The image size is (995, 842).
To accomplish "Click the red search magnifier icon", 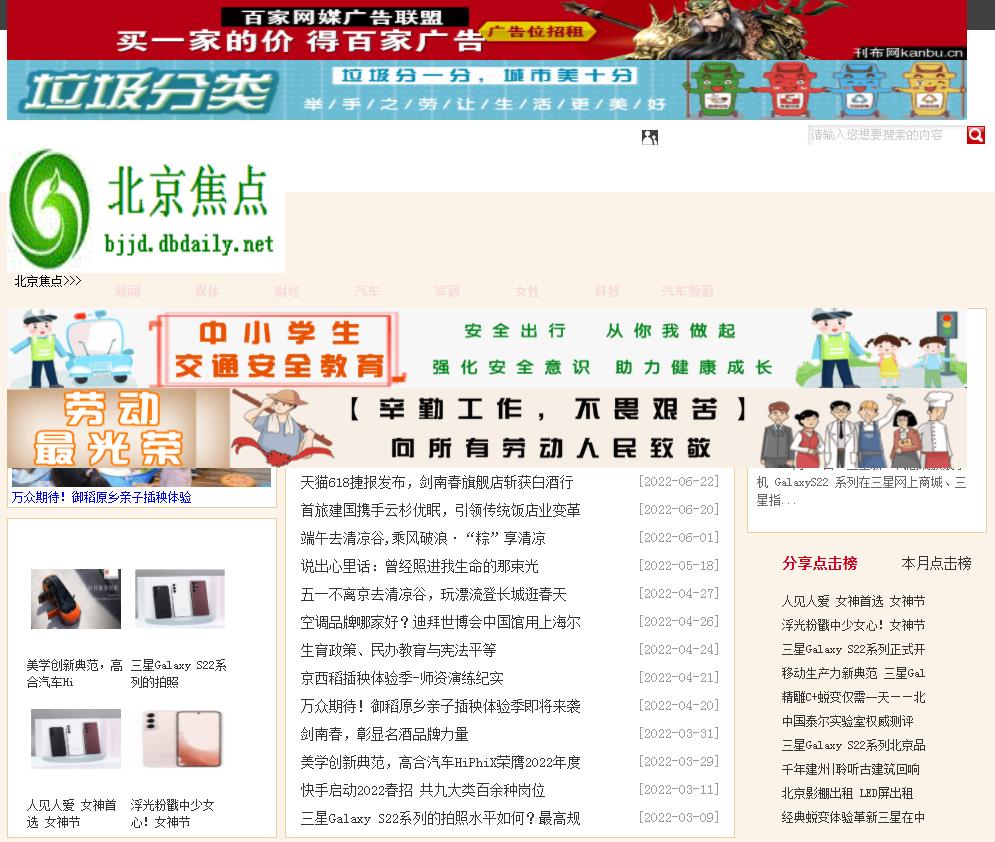I will pyautogui.click(x=975, y=135).
